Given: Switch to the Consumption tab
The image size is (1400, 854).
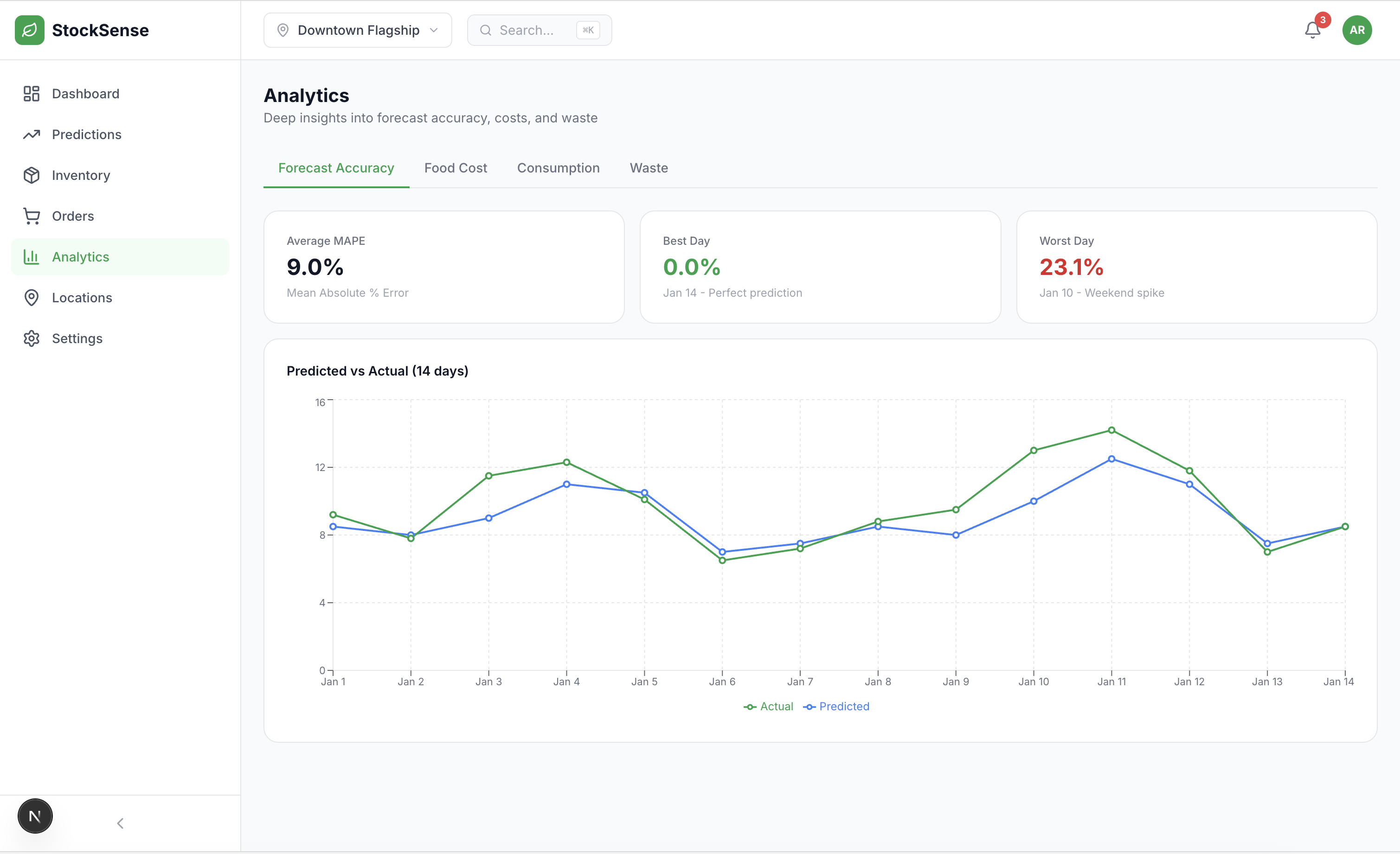Looking at the screenshot, I should click(558, 168).
